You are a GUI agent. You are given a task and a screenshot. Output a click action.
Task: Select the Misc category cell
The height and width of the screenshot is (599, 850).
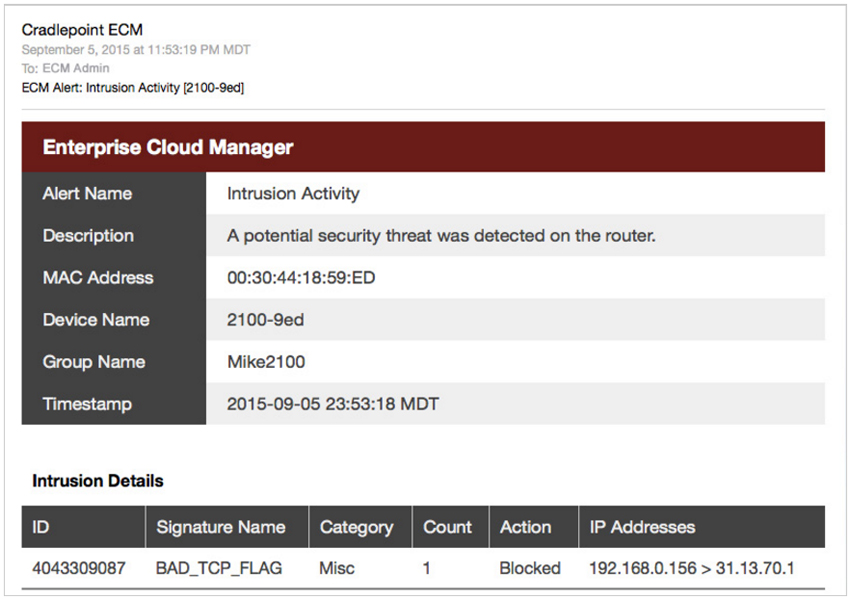pos(337,568)
